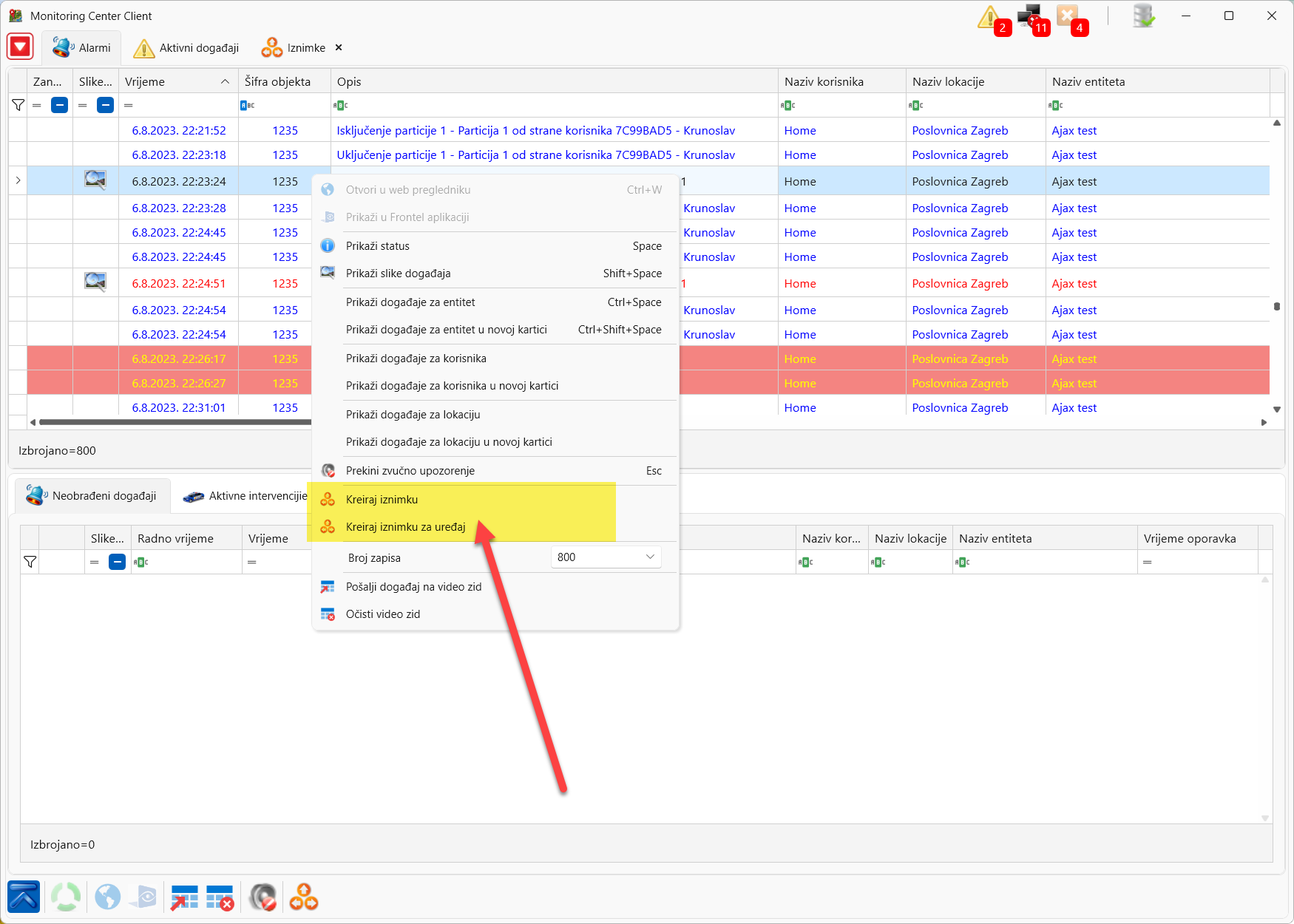Click the yellow warning alerts icon with badge 2
The height and width of the screenshot is (924, 1294).
tap(989, 17)
